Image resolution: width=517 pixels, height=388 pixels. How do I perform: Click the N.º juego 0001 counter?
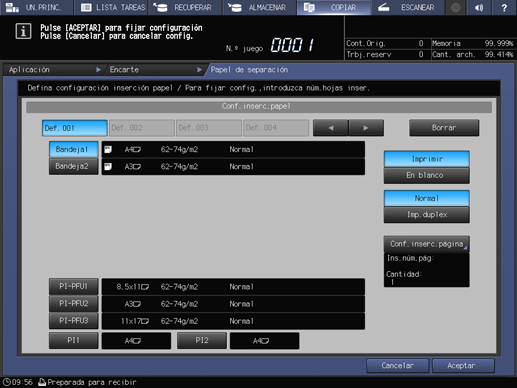270,45
